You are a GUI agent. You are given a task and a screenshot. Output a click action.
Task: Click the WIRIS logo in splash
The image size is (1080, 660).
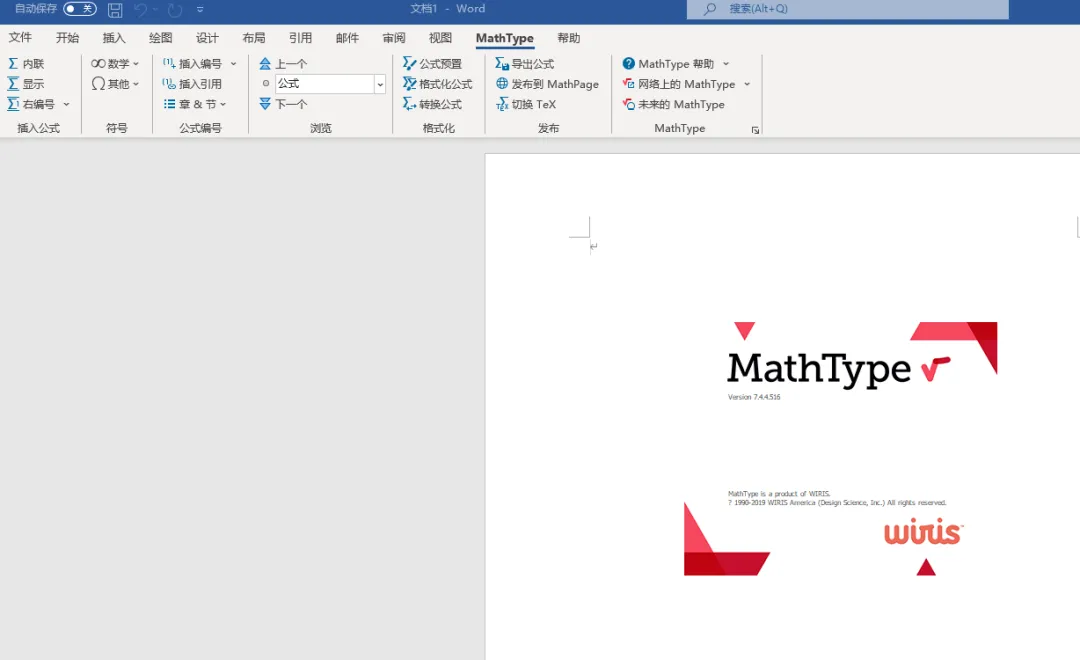[924, 531]
